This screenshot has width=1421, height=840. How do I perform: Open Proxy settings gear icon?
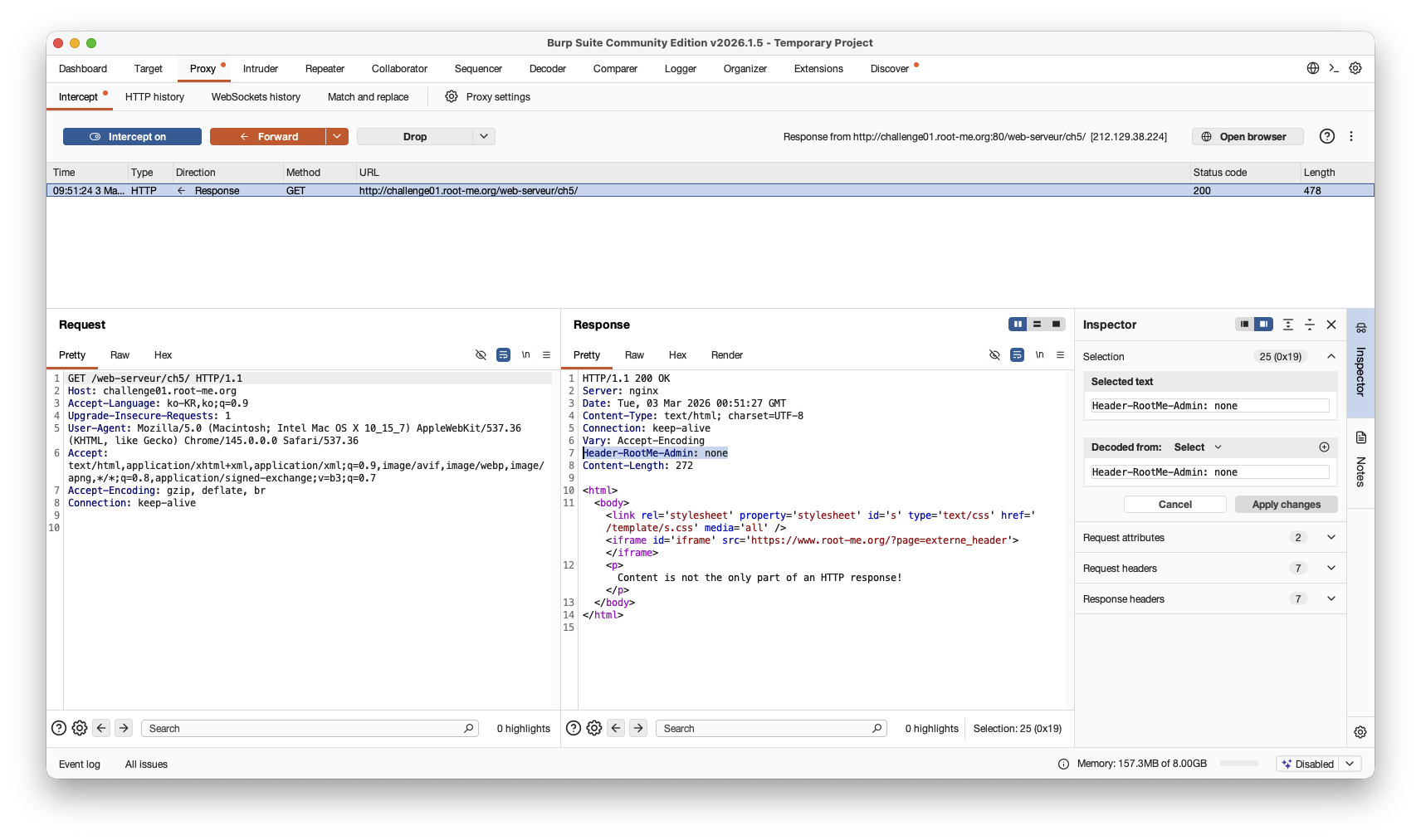pos(452,96)
